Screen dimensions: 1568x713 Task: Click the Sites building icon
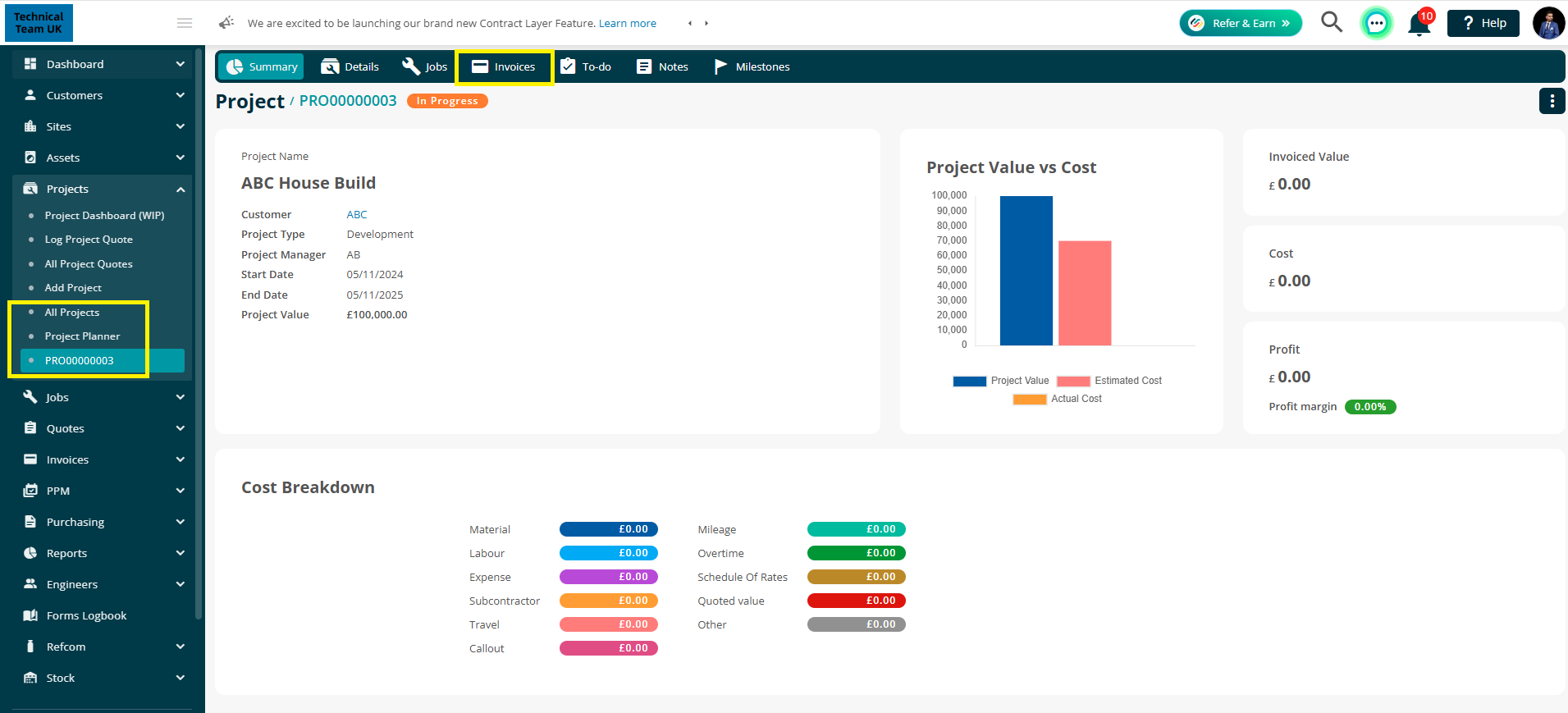pos(30,126)
